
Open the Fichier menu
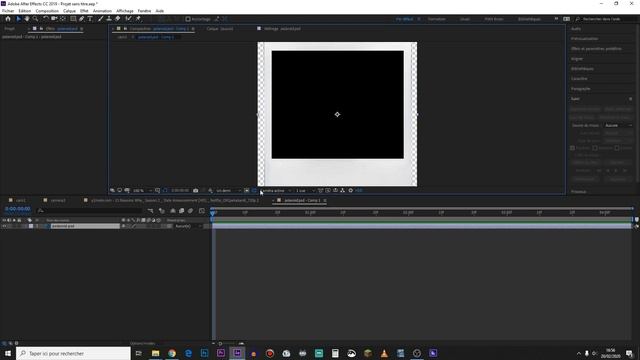(8, 11)
